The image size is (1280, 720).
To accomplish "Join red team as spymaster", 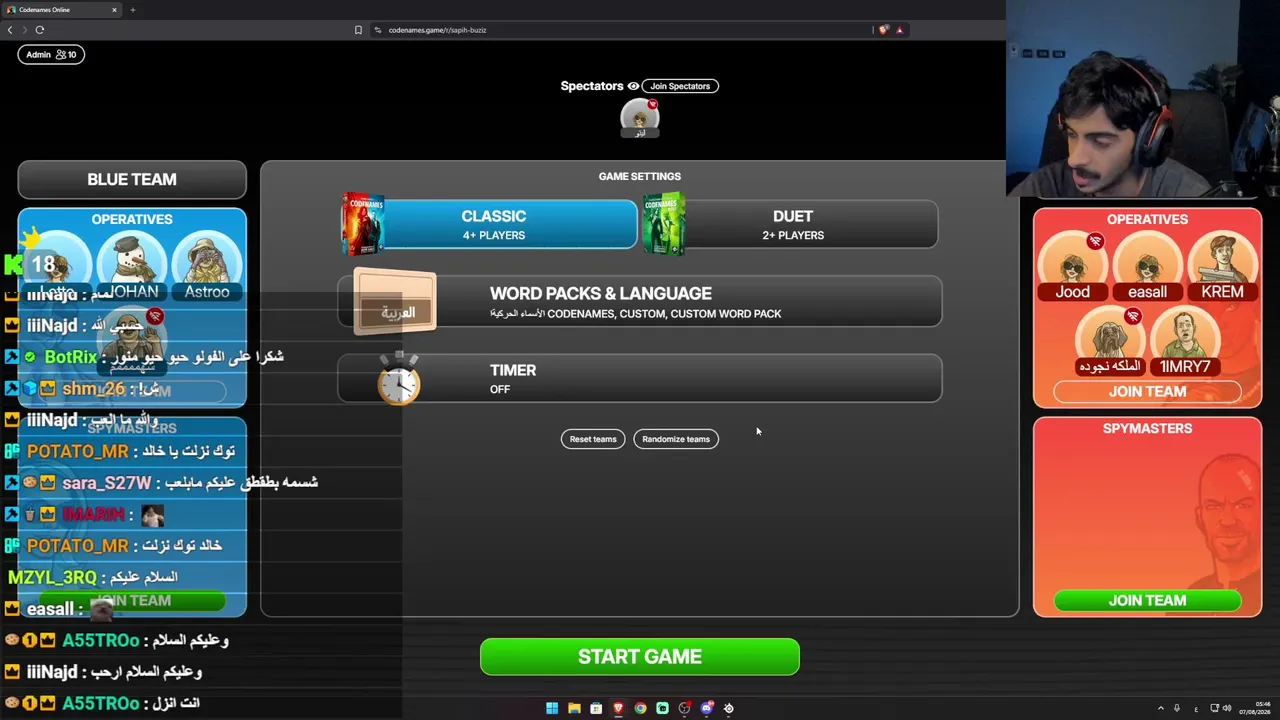I will 1147,600.
